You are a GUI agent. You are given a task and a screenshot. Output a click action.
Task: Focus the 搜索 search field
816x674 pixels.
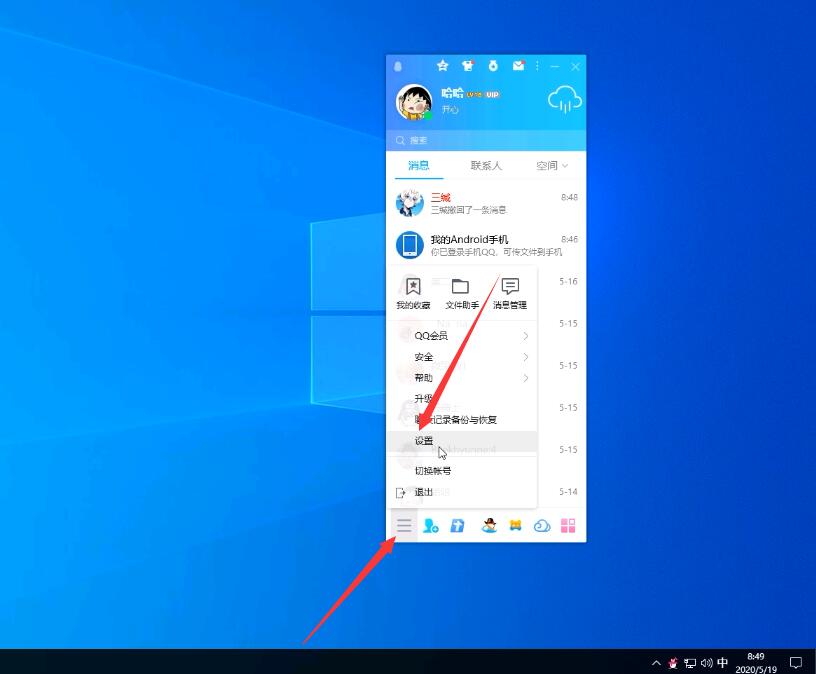[486, 141]
